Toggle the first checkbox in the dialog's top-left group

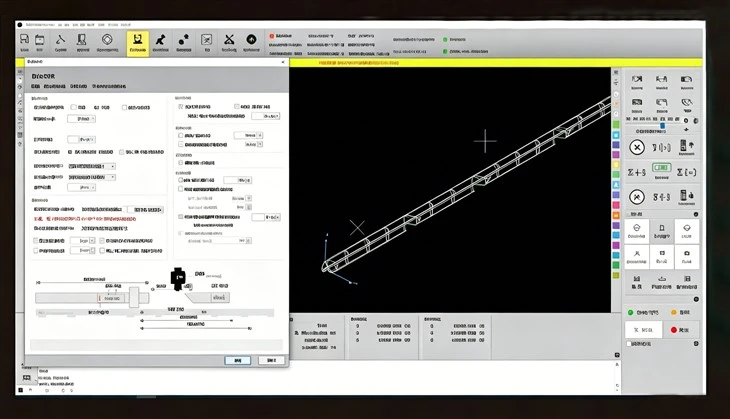click(74, 107)
